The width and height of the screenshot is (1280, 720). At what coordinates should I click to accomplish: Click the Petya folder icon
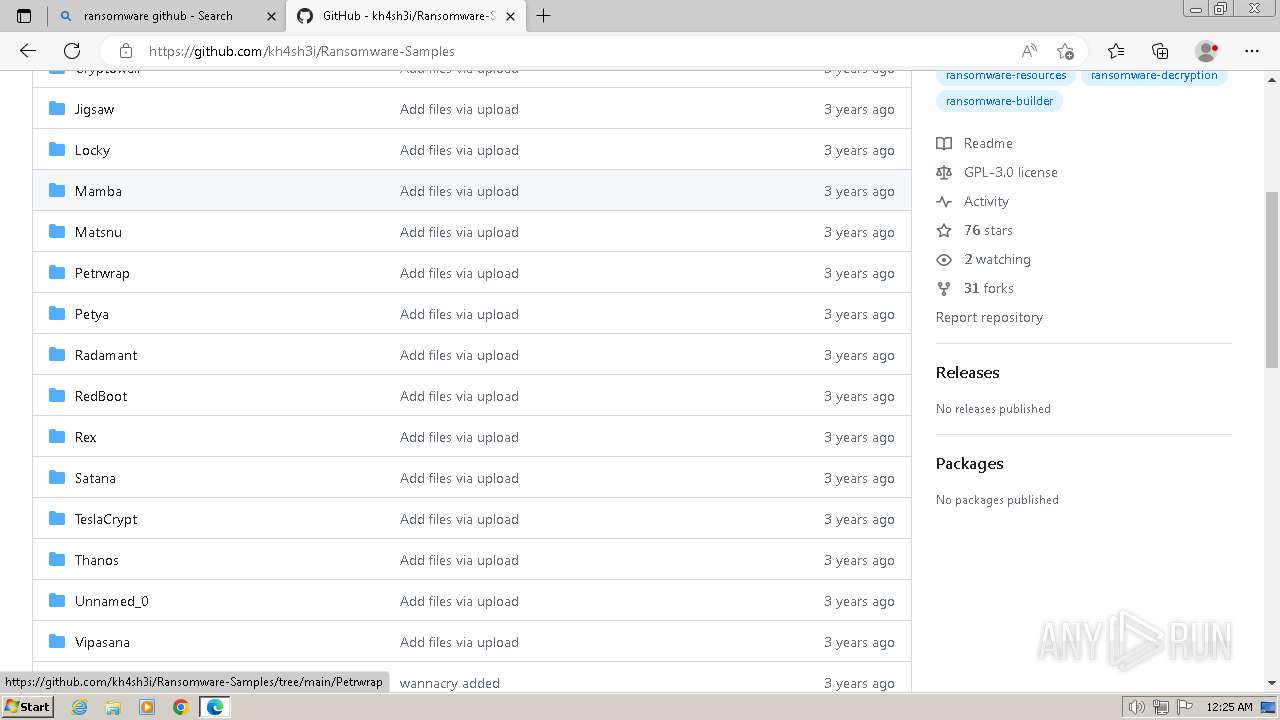(57, 313)
